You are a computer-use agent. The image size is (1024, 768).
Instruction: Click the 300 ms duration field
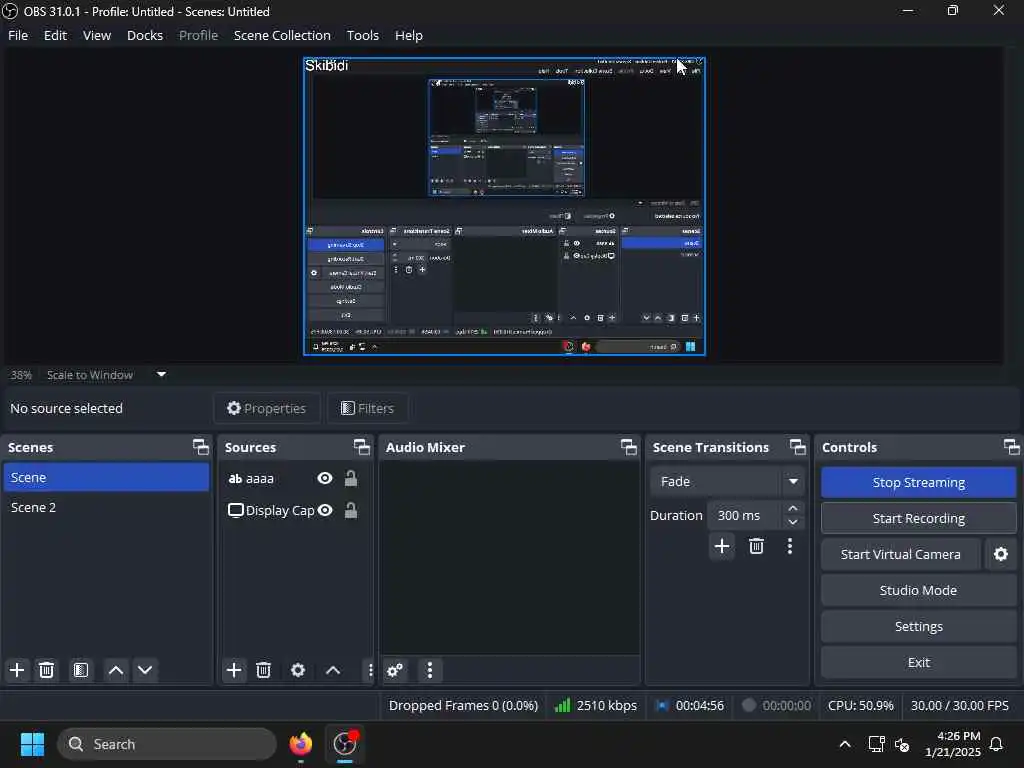coord(744,515)
